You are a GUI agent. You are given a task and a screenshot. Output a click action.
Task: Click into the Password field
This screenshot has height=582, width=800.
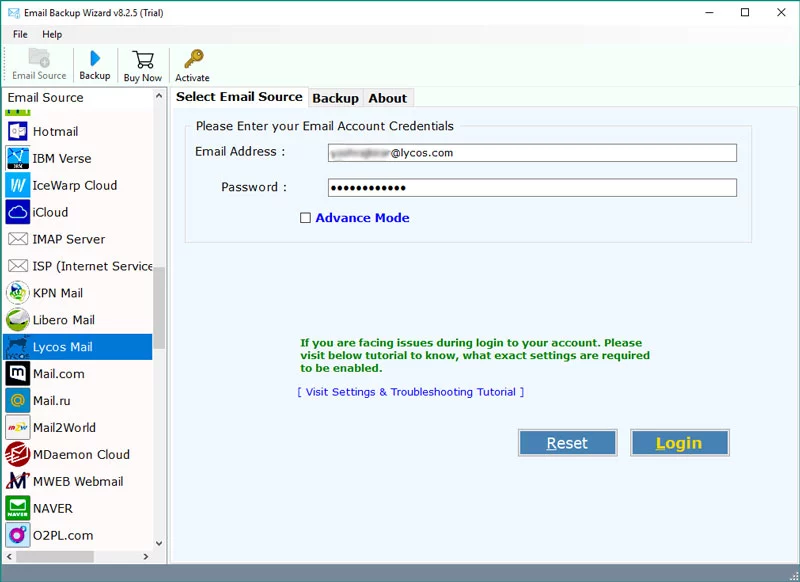pos(532,188)
